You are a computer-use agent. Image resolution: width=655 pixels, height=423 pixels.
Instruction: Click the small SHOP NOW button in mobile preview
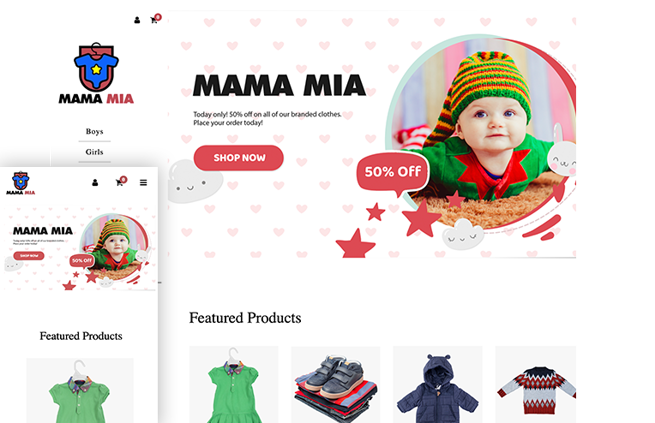coord(29,256)
